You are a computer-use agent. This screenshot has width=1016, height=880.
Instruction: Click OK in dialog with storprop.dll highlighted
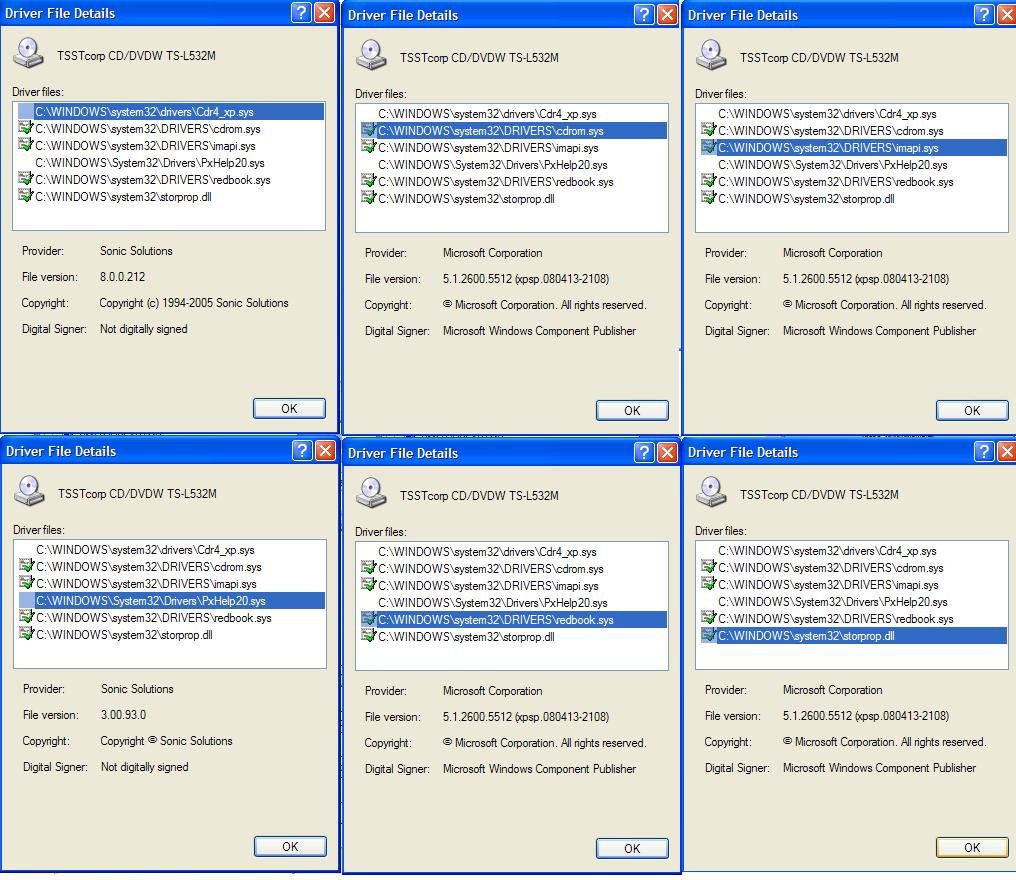tap(972, 847)
